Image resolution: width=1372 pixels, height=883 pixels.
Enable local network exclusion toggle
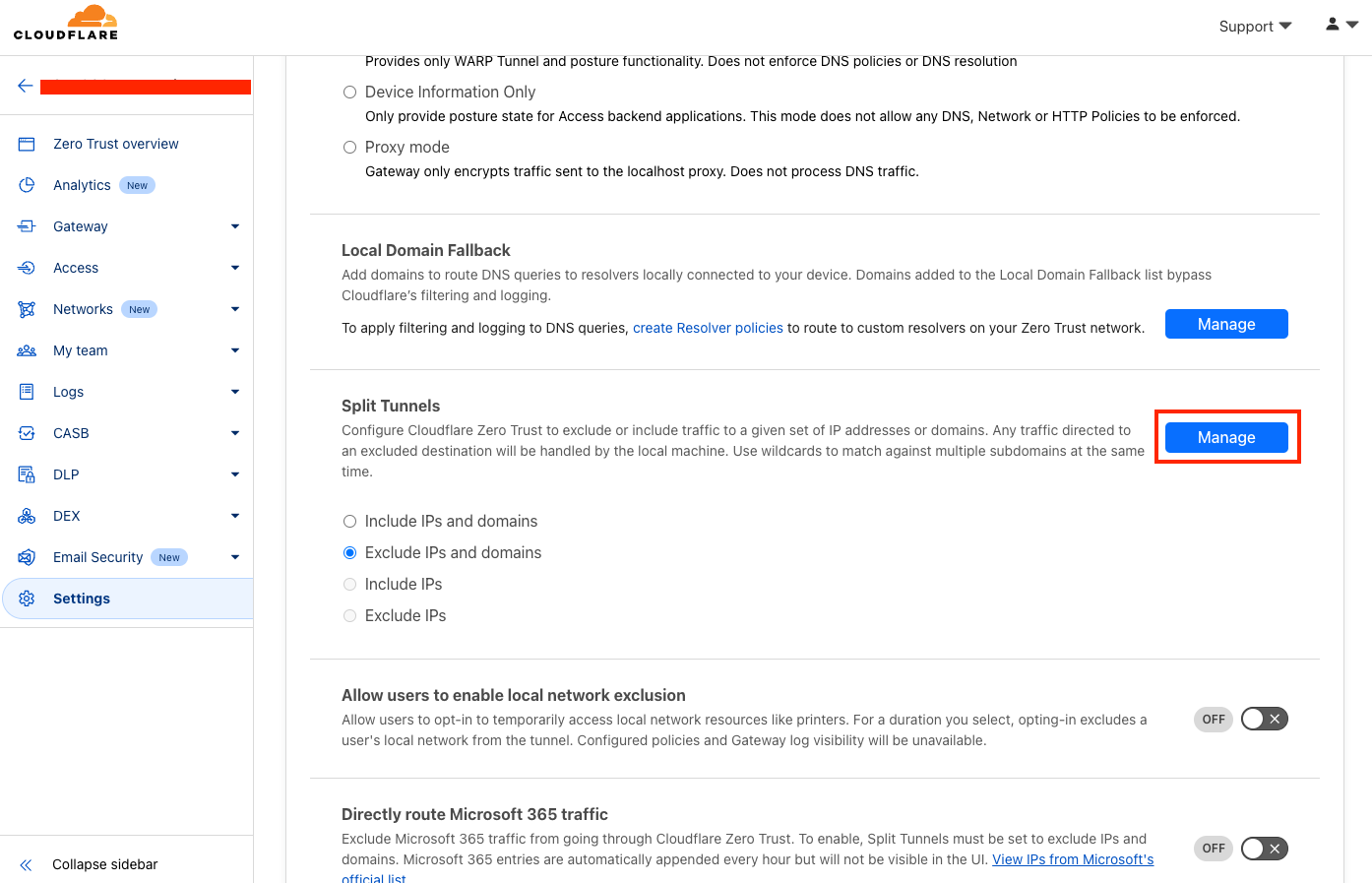1264,719
